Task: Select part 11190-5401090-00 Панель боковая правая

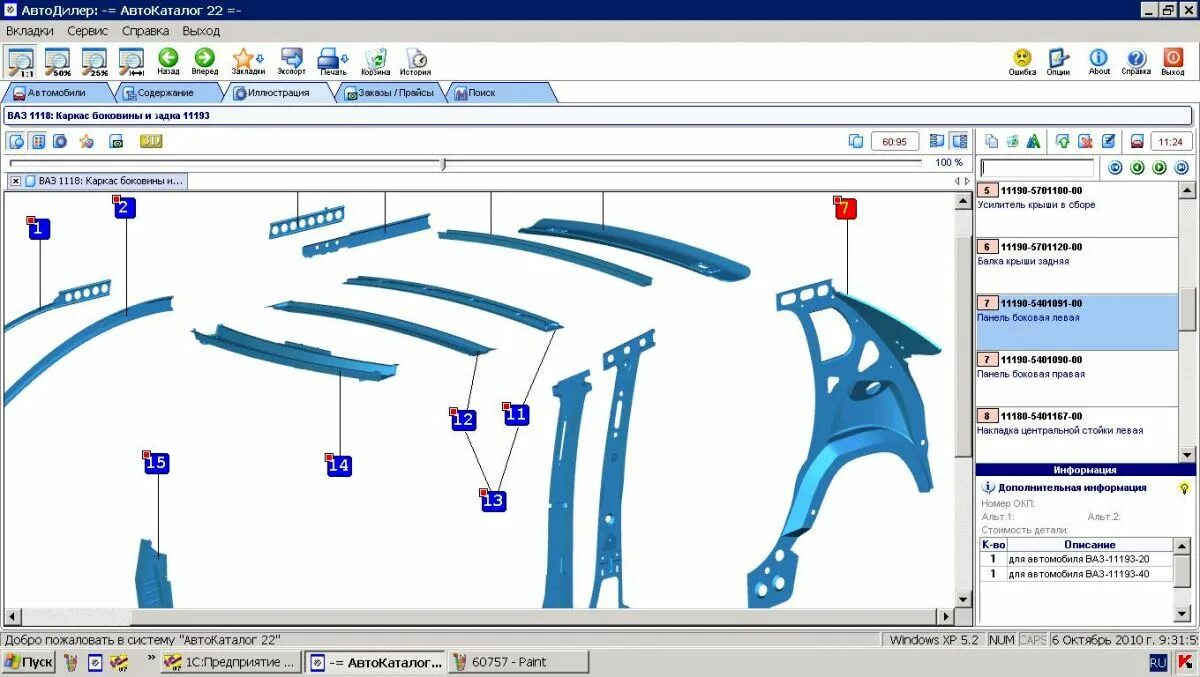Action: point(1077,378)
